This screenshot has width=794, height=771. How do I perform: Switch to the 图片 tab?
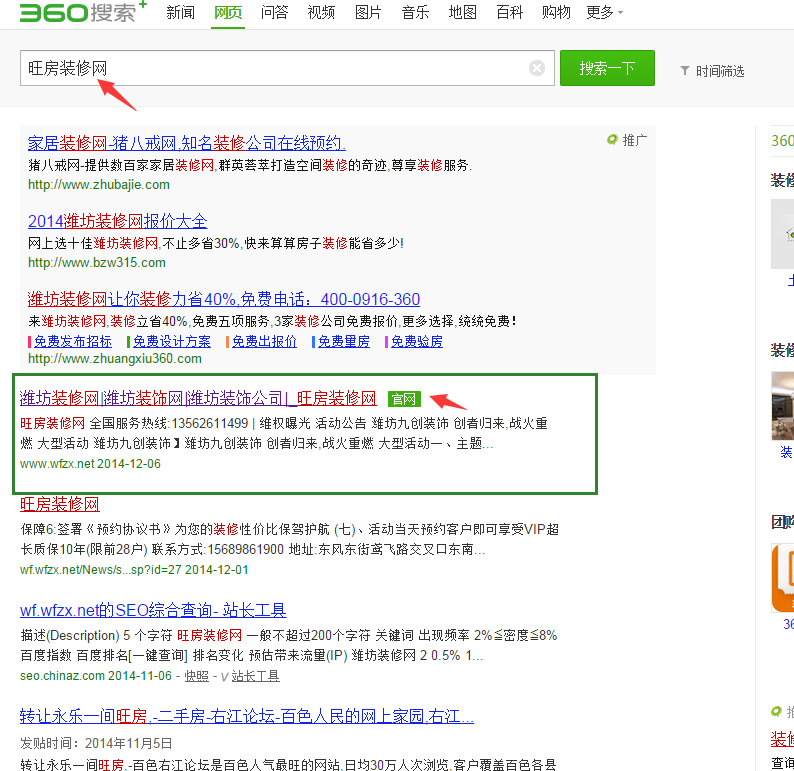(x=368, y=13)
